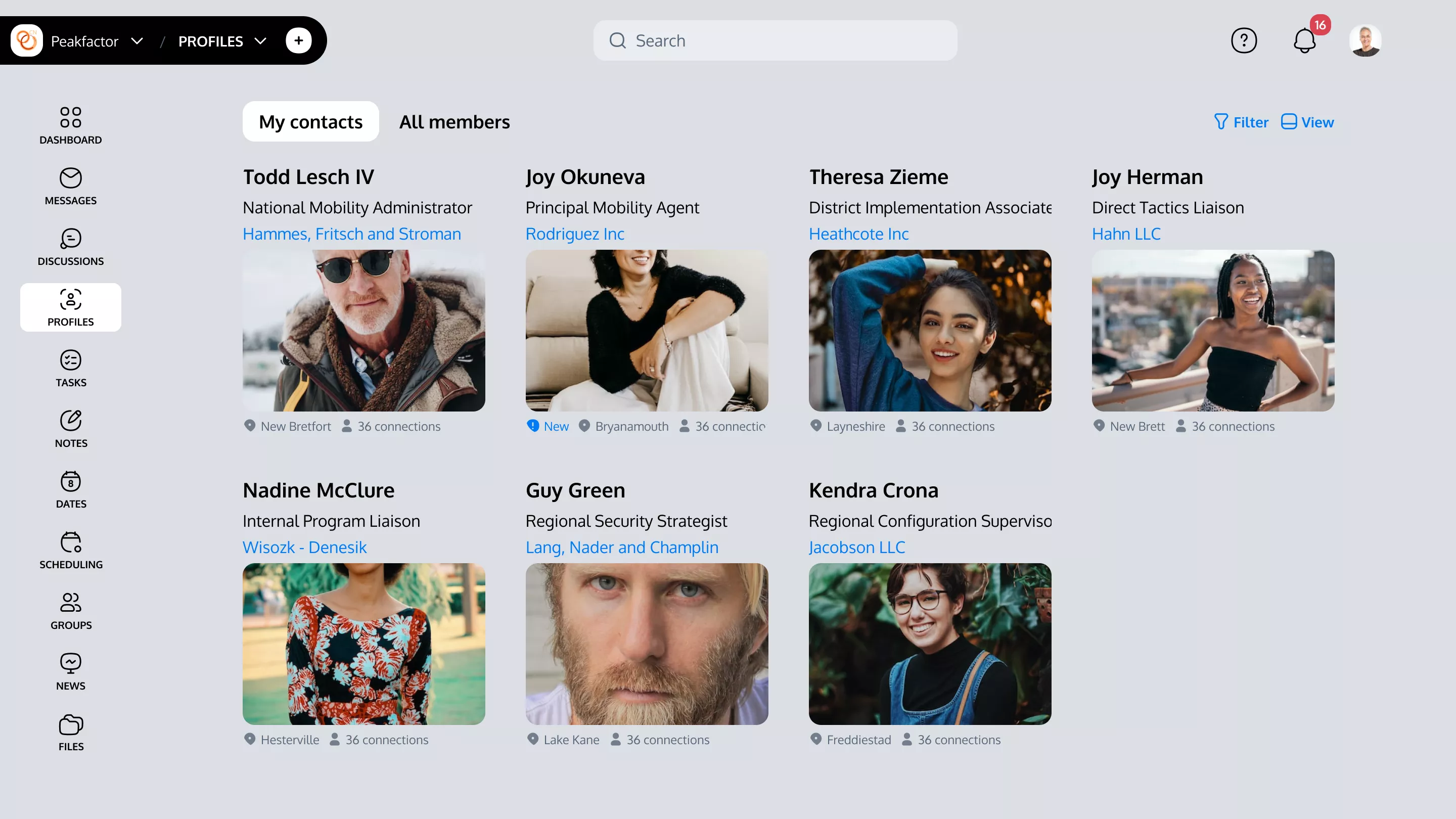Open the News feed section
The width and height of the screenshot is (1456, 819).
pyautogui.click(x=70, y=671)
